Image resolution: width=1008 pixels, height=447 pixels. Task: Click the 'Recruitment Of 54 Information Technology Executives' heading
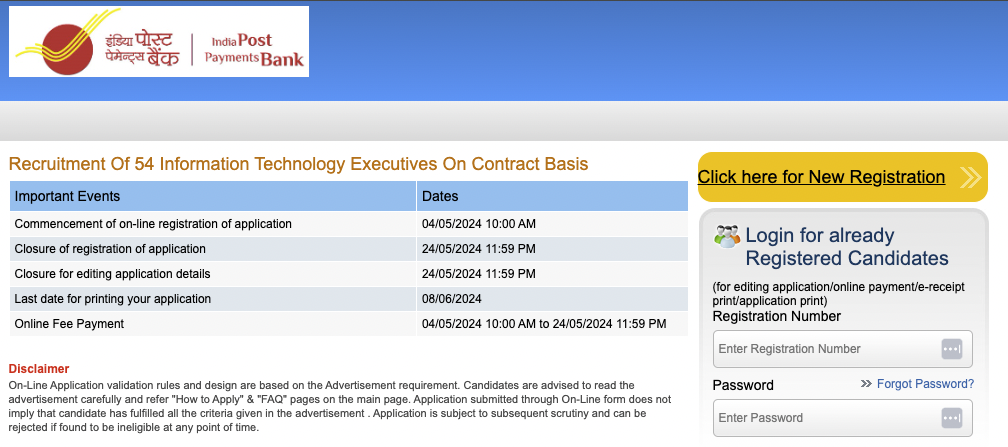298,164
